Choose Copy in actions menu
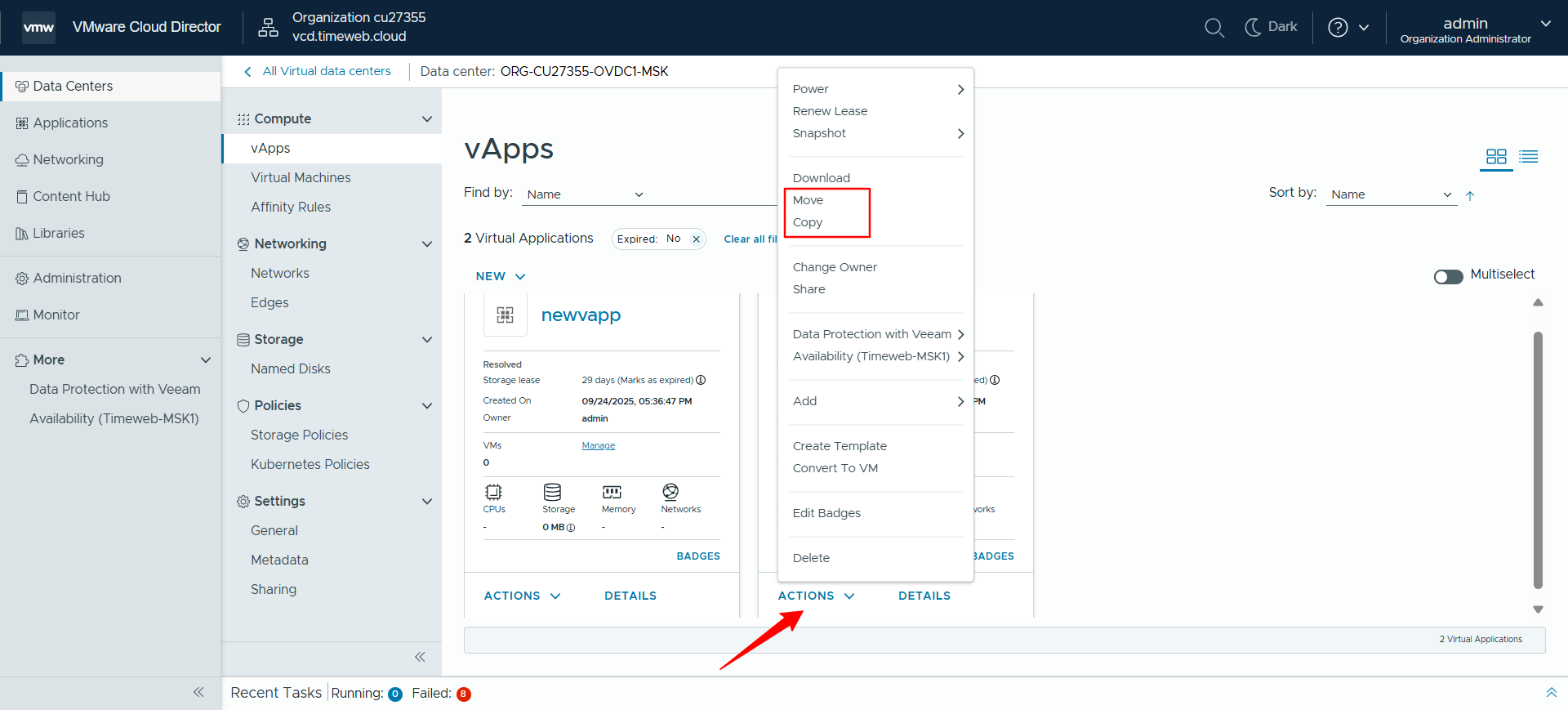 click(808, 221)
